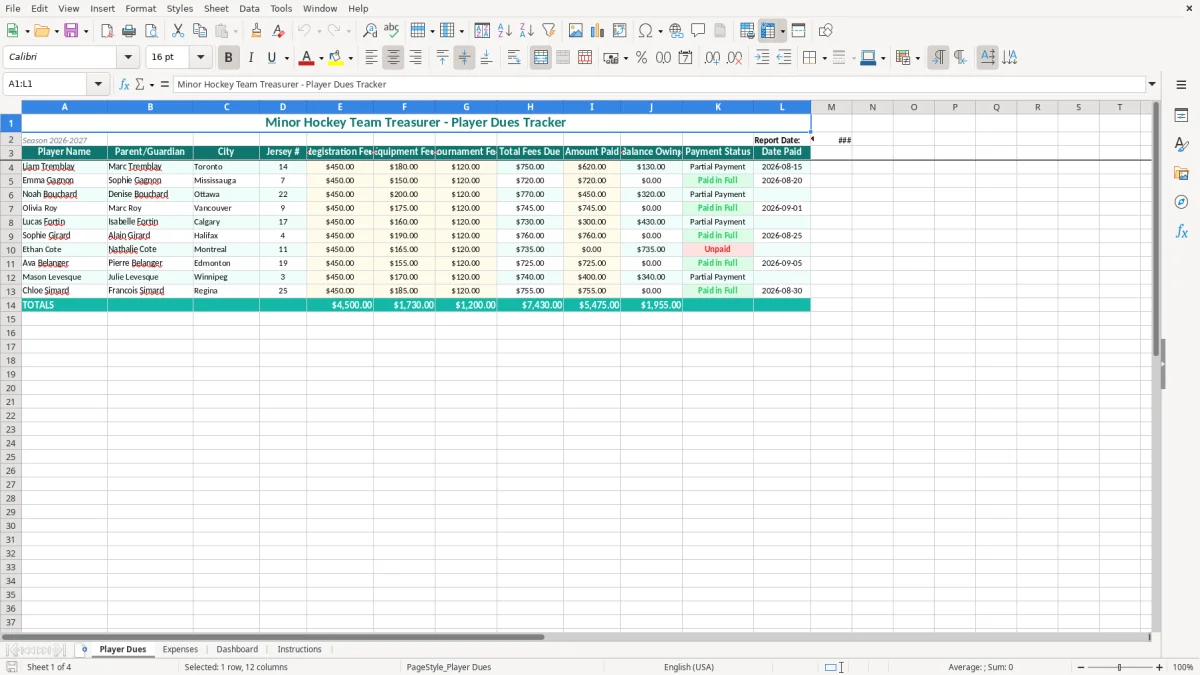This screenshot has height=675, width=1200.
Task: Click the Zoom In plus button
Action: coord(1160,667)
